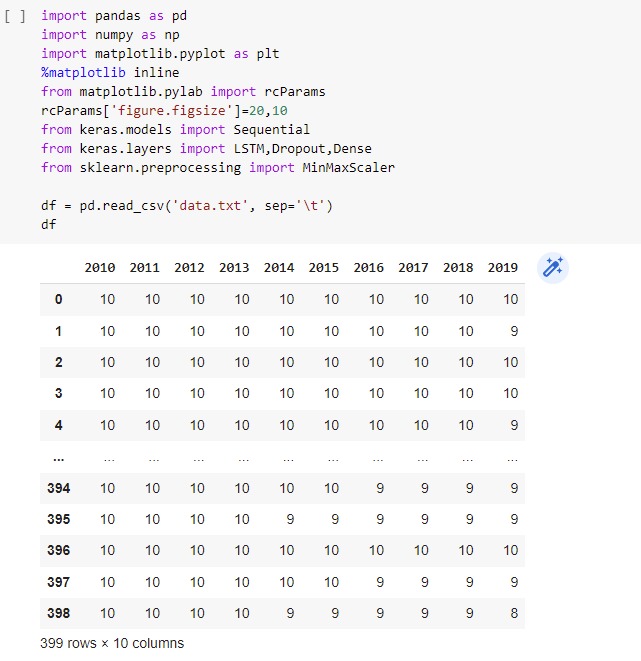The width and height of the screenshot is (641, 661).
Task: Select row index 398
Action: click(x=59, y=613)
